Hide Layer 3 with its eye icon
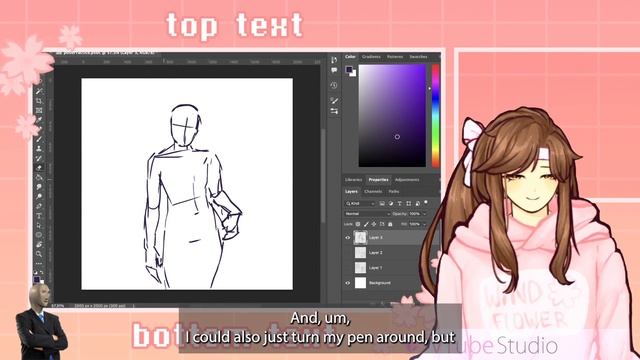This screenshot has height=360, width=640. click(x=348, y=238)
